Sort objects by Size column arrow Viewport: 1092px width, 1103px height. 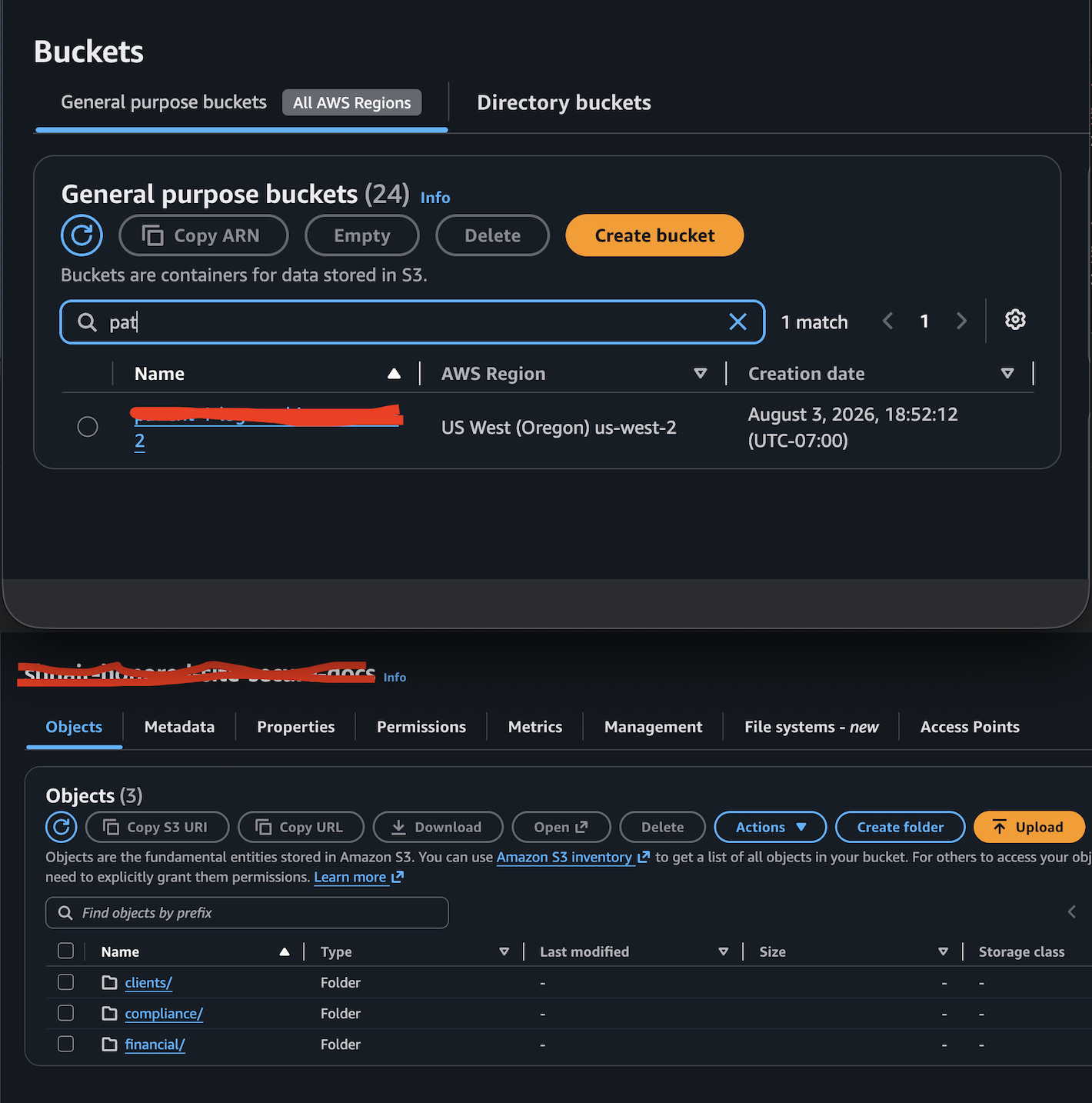[x=944, y=951]
